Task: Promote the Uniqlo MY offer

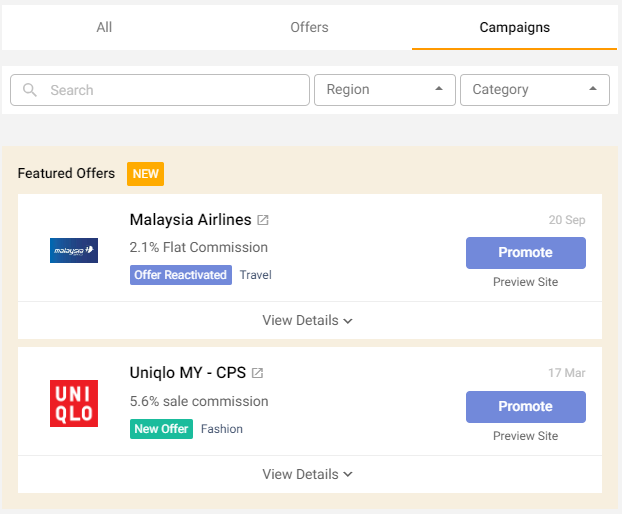Action: pyautogui.click(x=525, y=407)
